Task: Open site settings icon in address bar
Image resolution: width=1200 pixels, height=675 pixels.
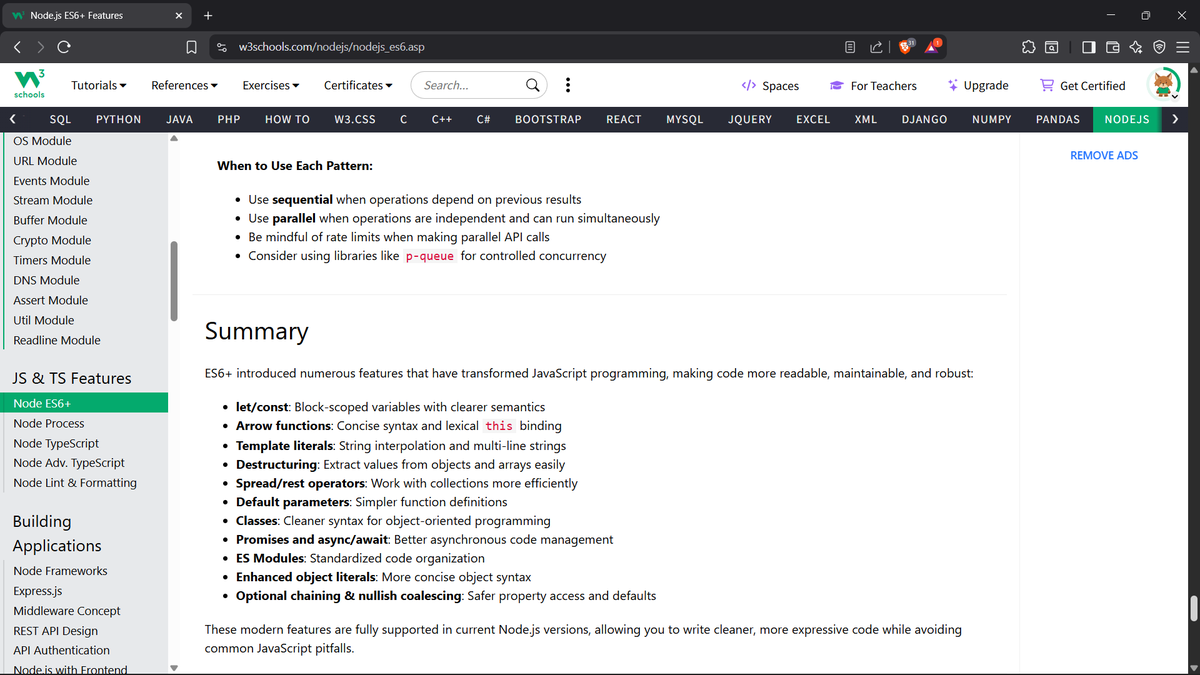Action: coord(222,46)
